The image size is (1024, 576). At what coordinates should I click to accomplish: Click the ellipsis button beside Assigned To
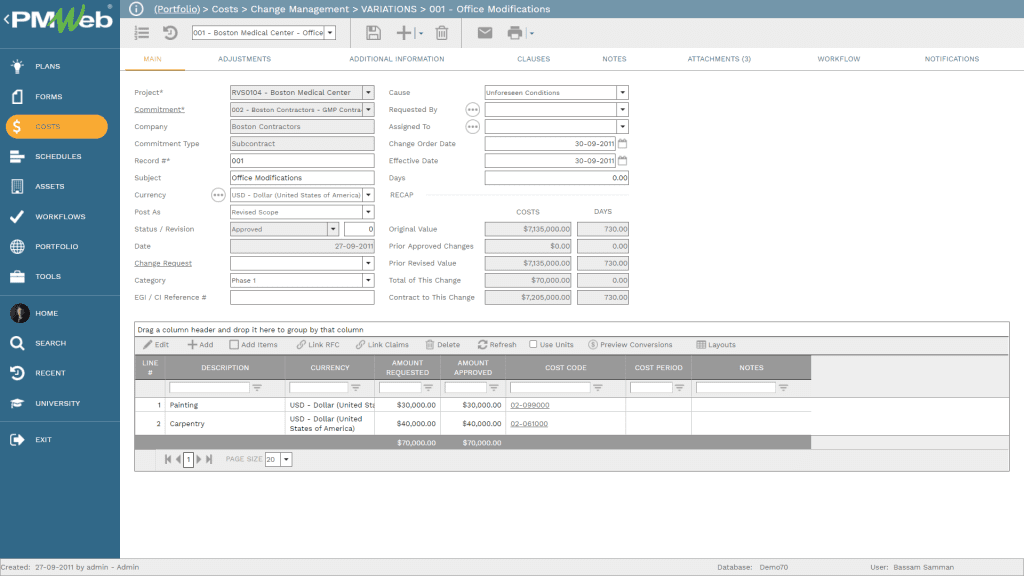473,127
